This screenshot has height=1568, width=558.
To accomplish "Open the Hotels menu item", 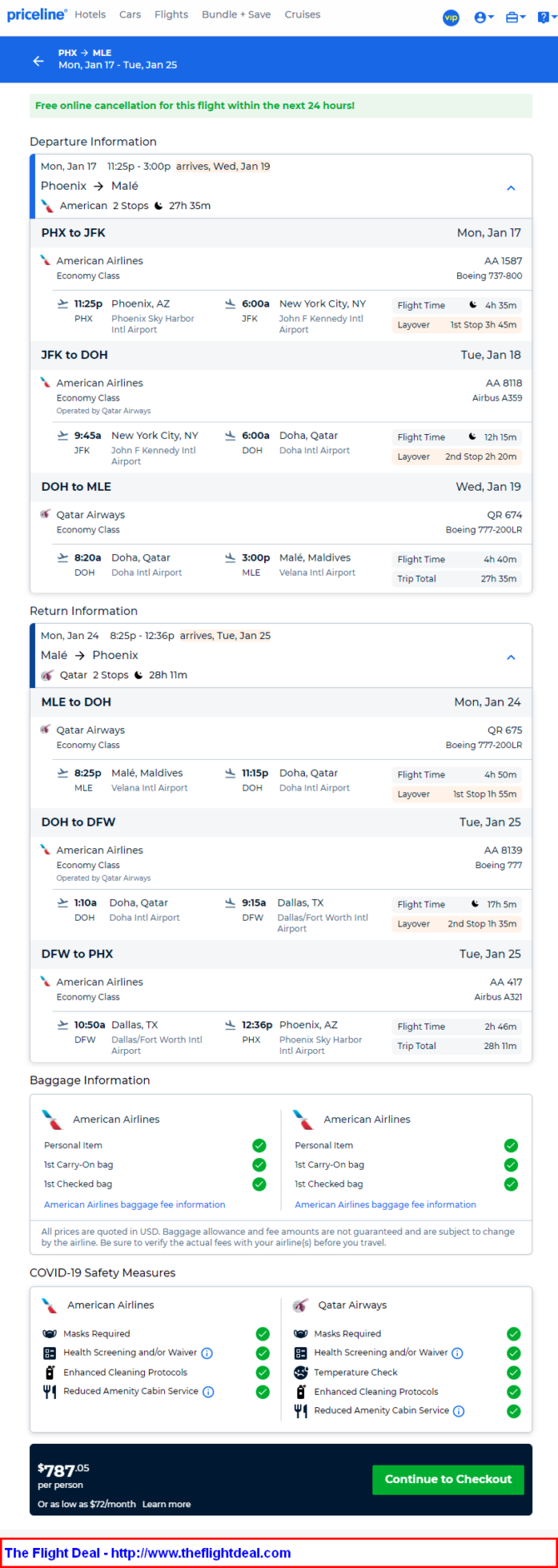I will [90, 14].
